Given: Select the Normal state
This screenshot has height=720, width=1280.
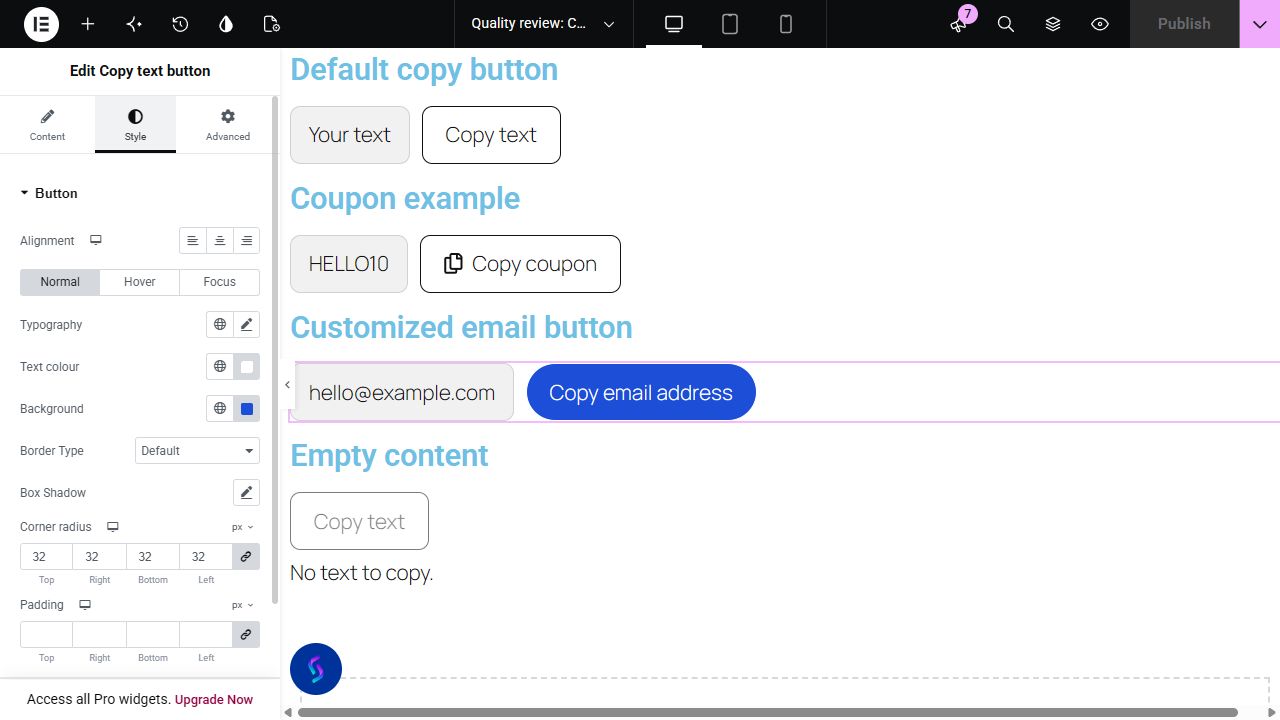Looking at the screenshot, I should click(60, 282).
